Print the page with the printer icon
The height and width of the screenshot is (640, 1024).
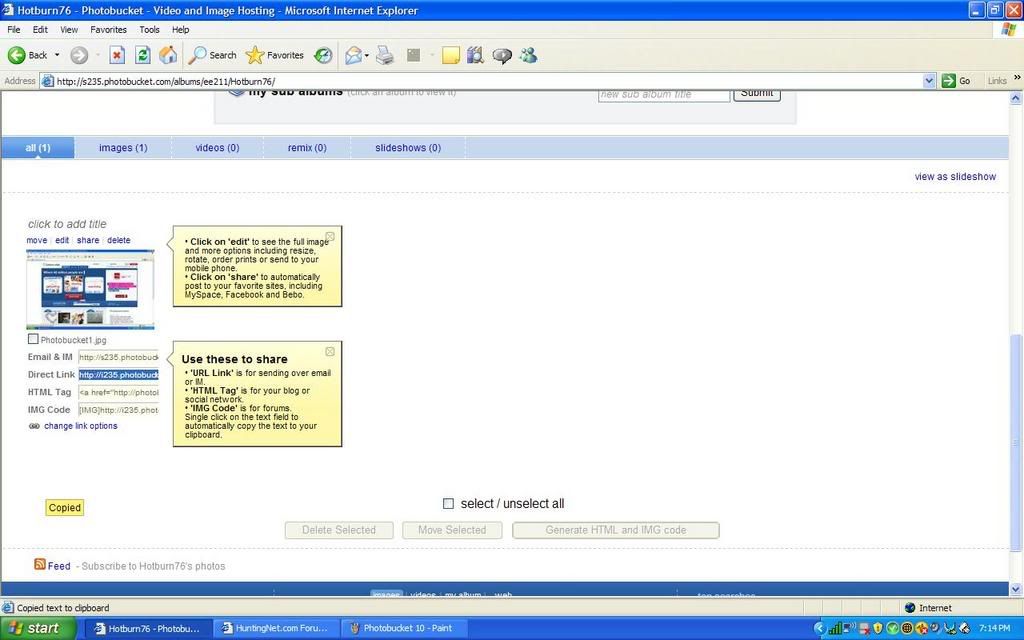[x=385, y=56]
